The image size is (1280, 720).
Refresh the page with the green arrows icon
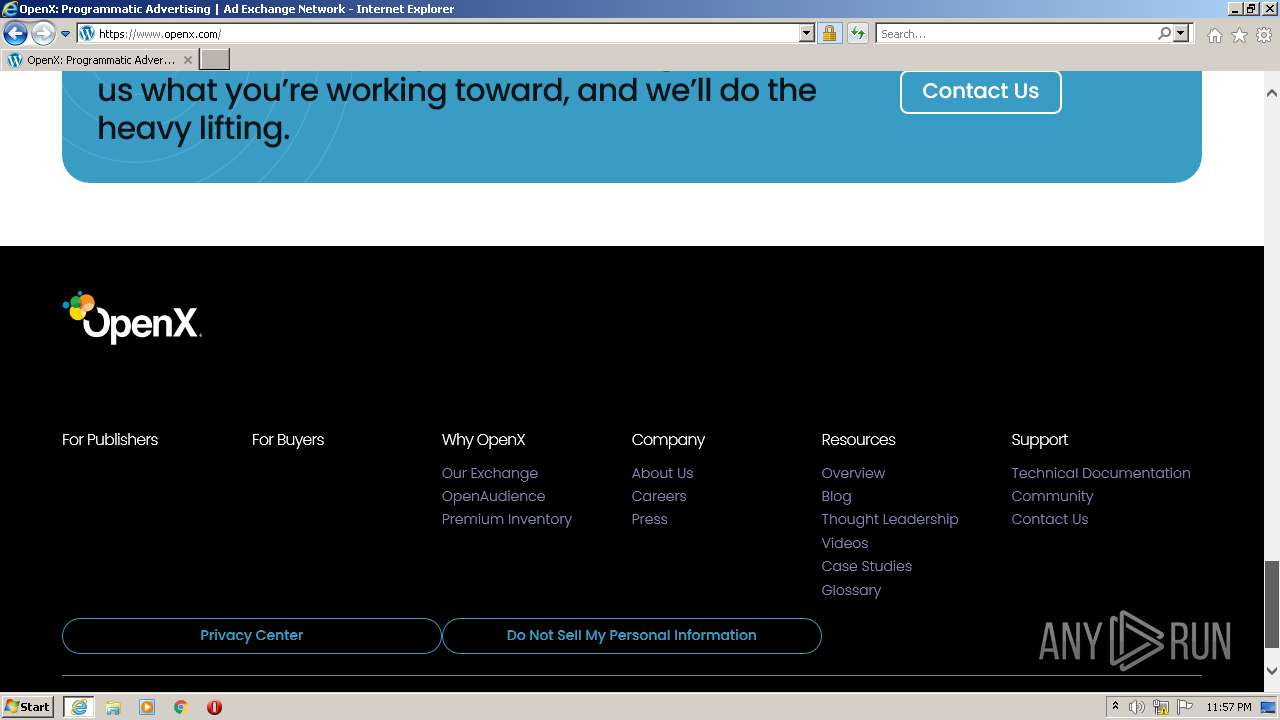pos(857,34)
